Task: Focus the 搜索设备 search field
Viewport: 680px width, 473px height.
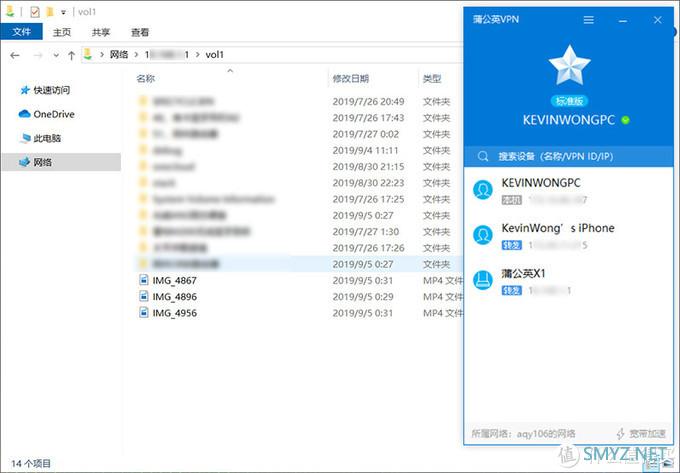Action: click(x=569, y=157)
